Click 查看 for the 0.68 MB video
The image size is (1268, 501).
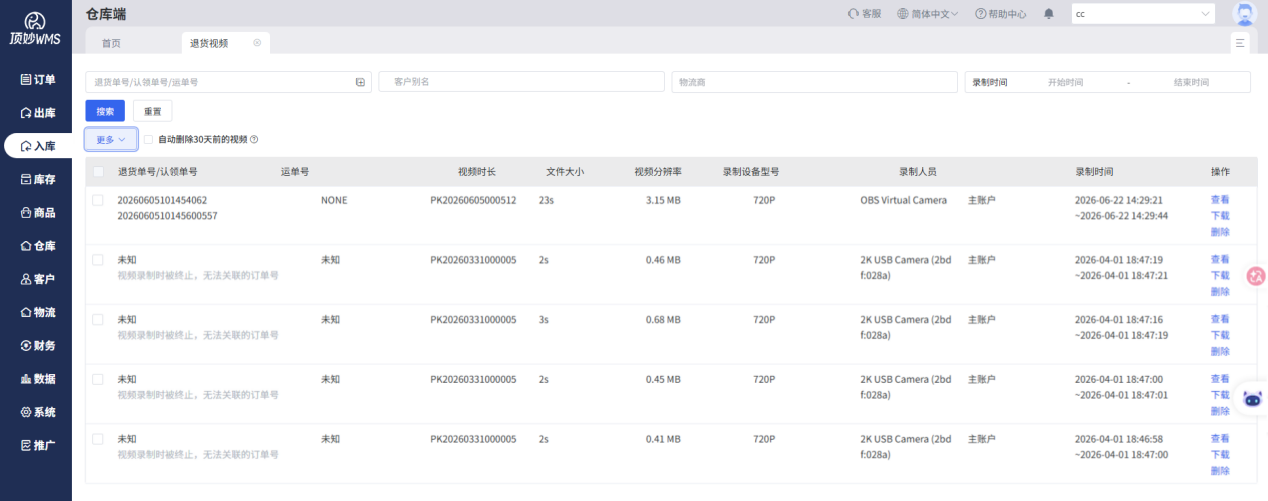coord(1220,320)
